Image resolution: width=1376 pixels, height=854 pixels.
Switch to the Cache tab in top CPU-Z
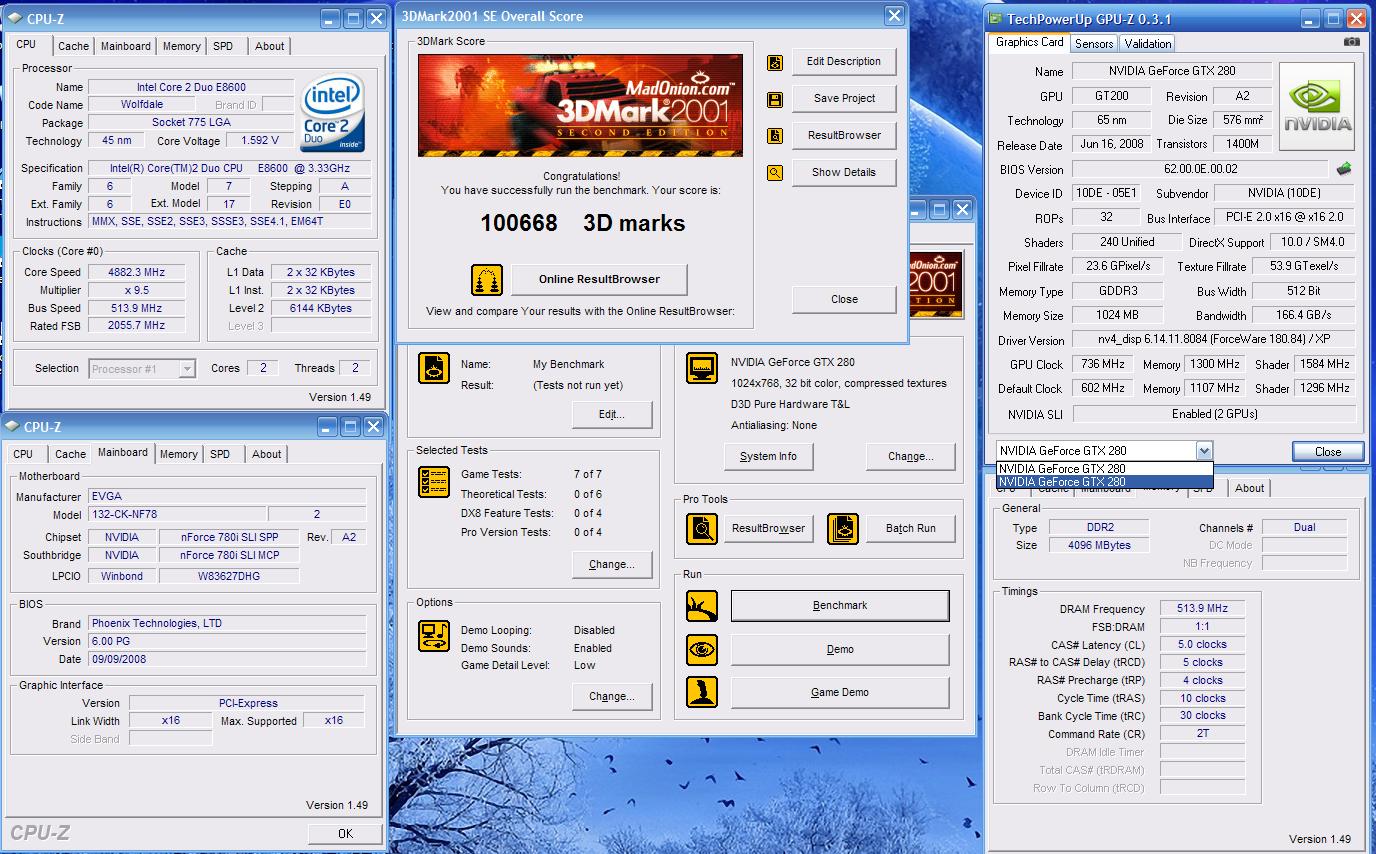[x=73, y=46]
